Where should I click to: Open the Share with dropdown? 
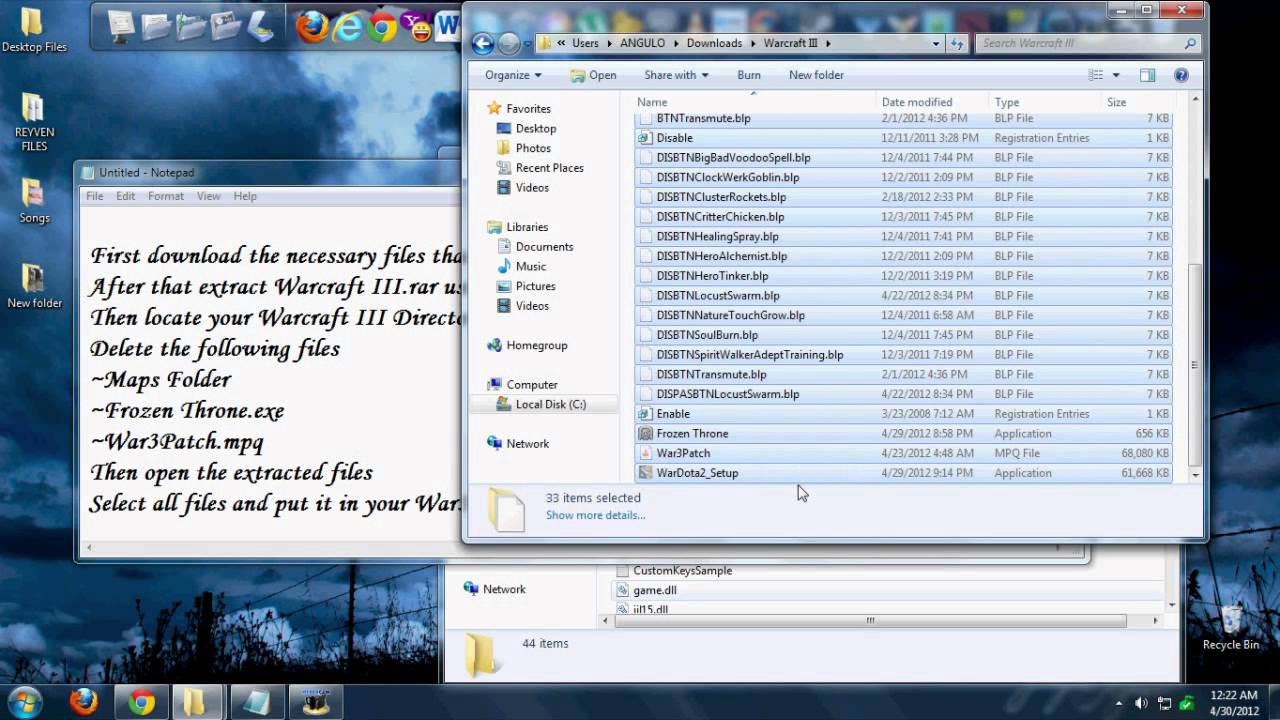(676, 75)
